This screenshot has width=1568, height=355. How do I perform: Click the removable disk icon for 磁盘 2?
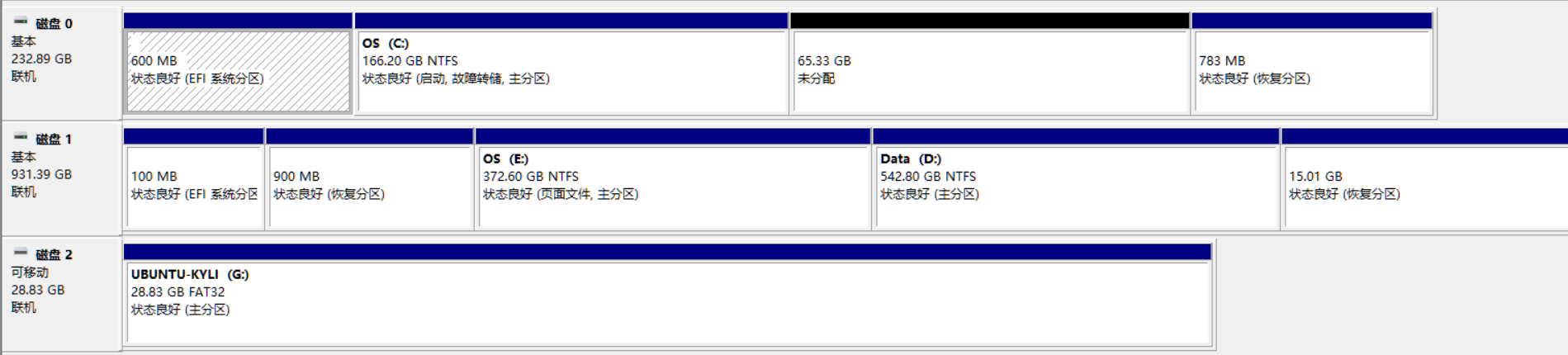point(21,253)
